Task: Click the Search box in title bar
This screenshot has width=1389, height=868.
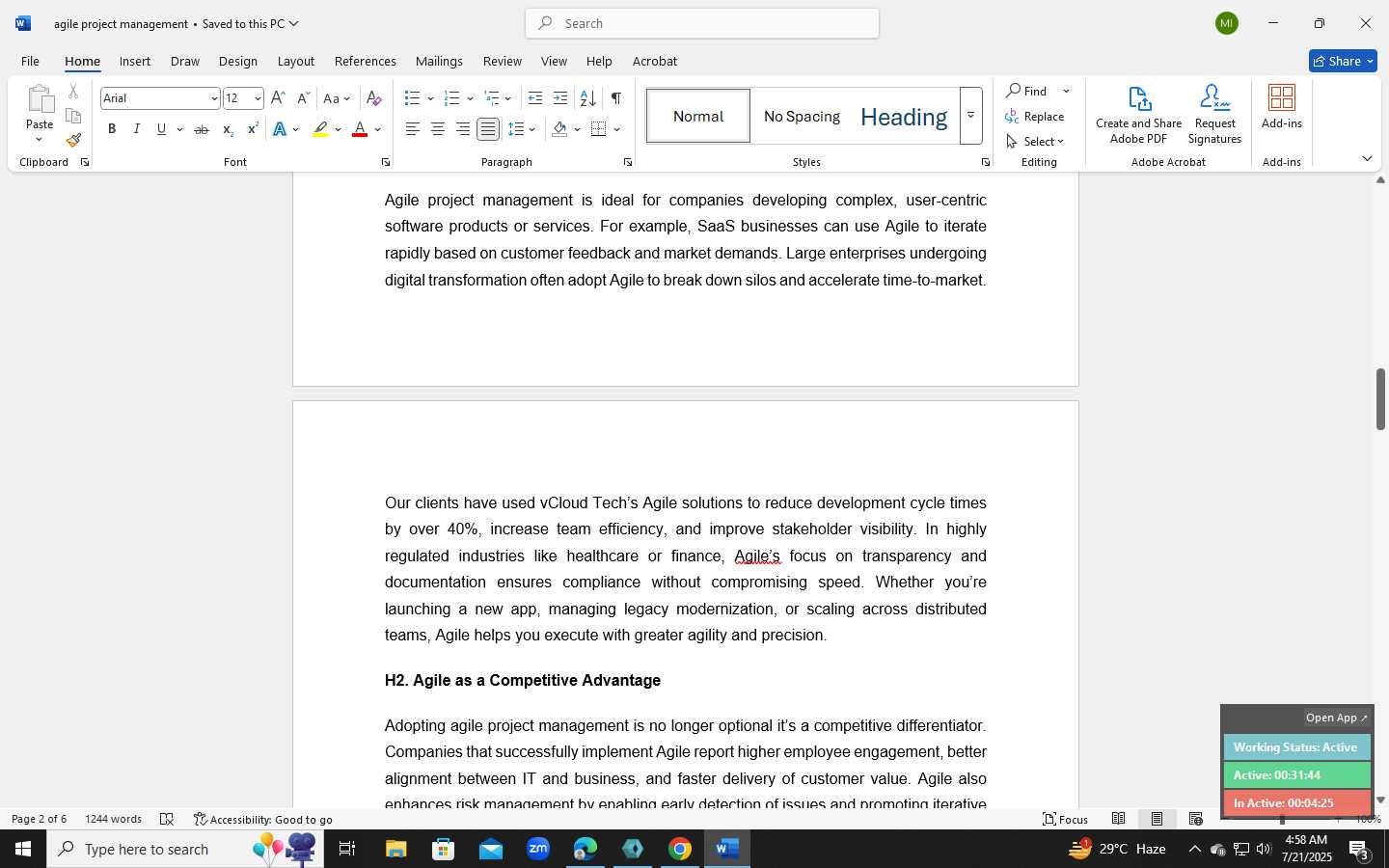Action: point(702,23)
